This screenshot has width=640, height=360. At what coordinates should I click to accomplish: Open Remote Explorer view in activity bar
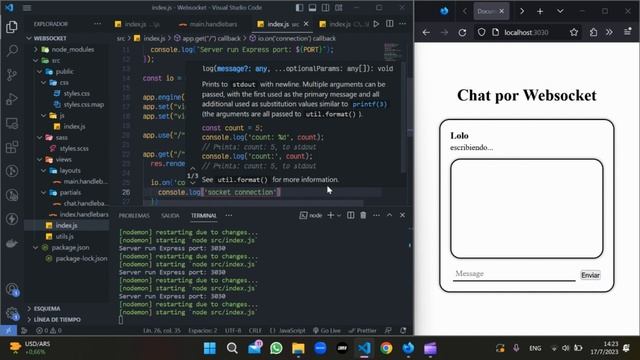(12, 123)
